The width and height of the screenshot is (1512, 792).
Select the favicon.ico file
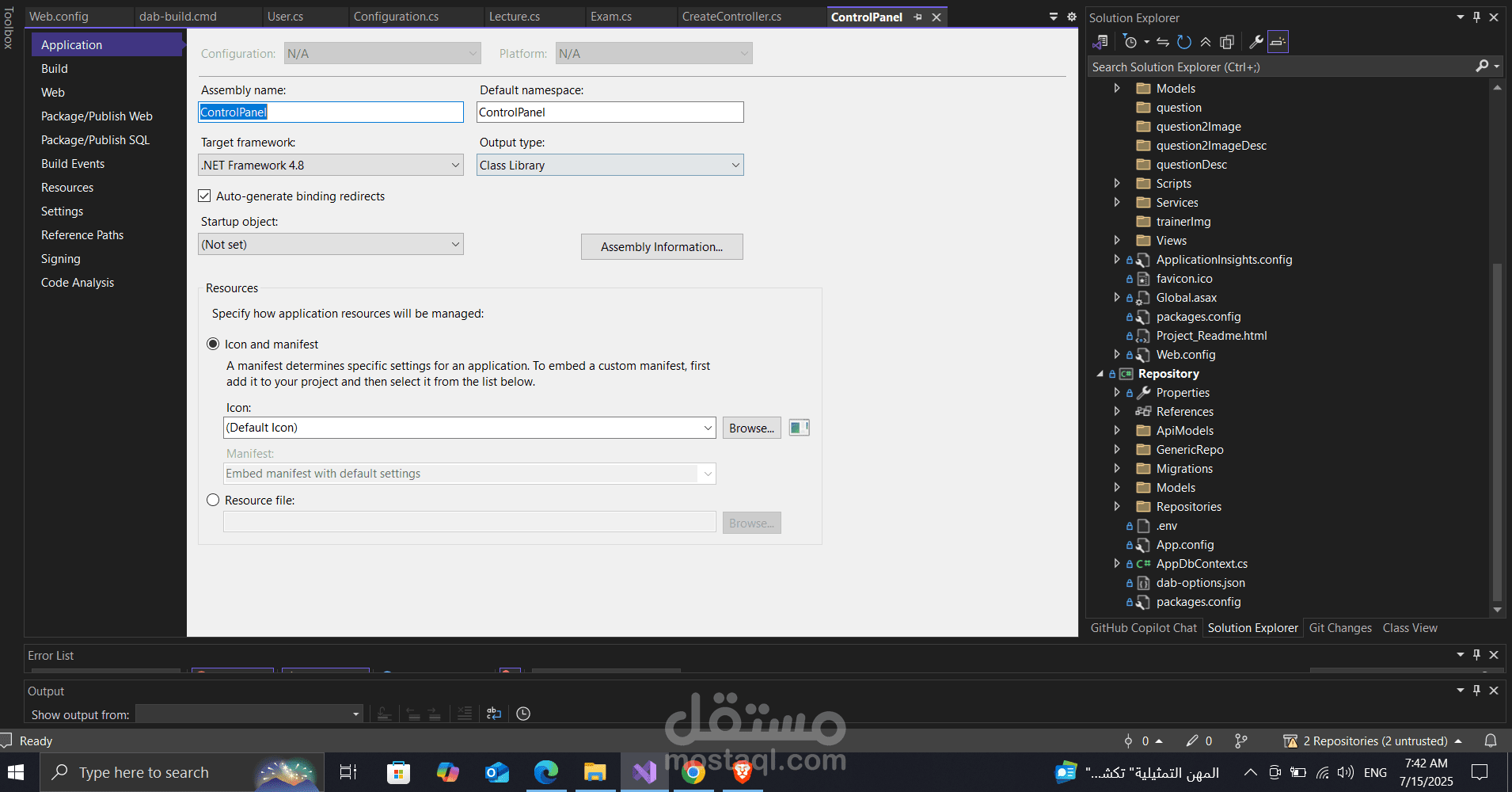point(1184,278)
